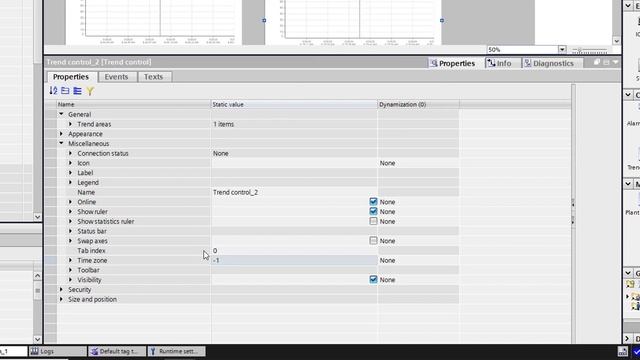Click the collapse-all list icon in properties toolbar
Viewport: 640px width, 360px height.
[x=78, y=91]
